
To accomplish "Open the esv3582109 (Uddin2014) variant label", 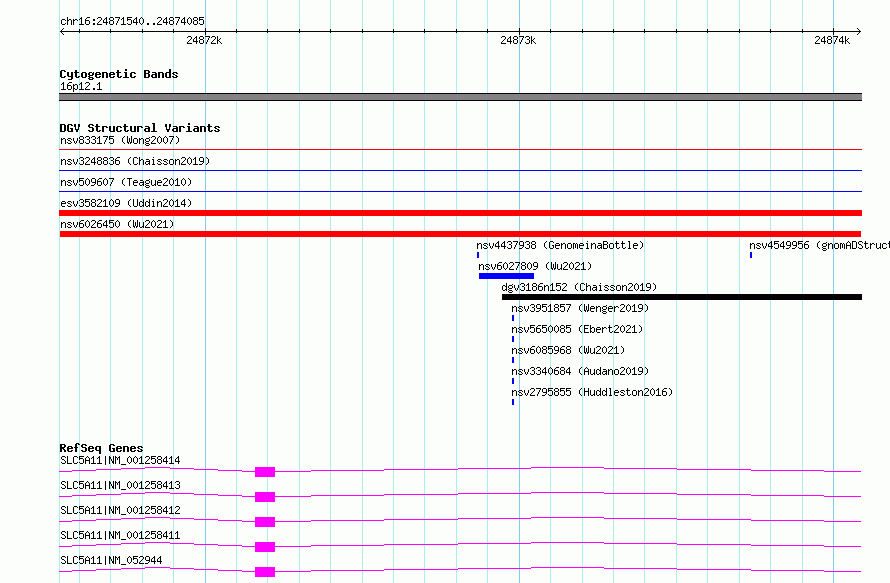I will [126, 203].
